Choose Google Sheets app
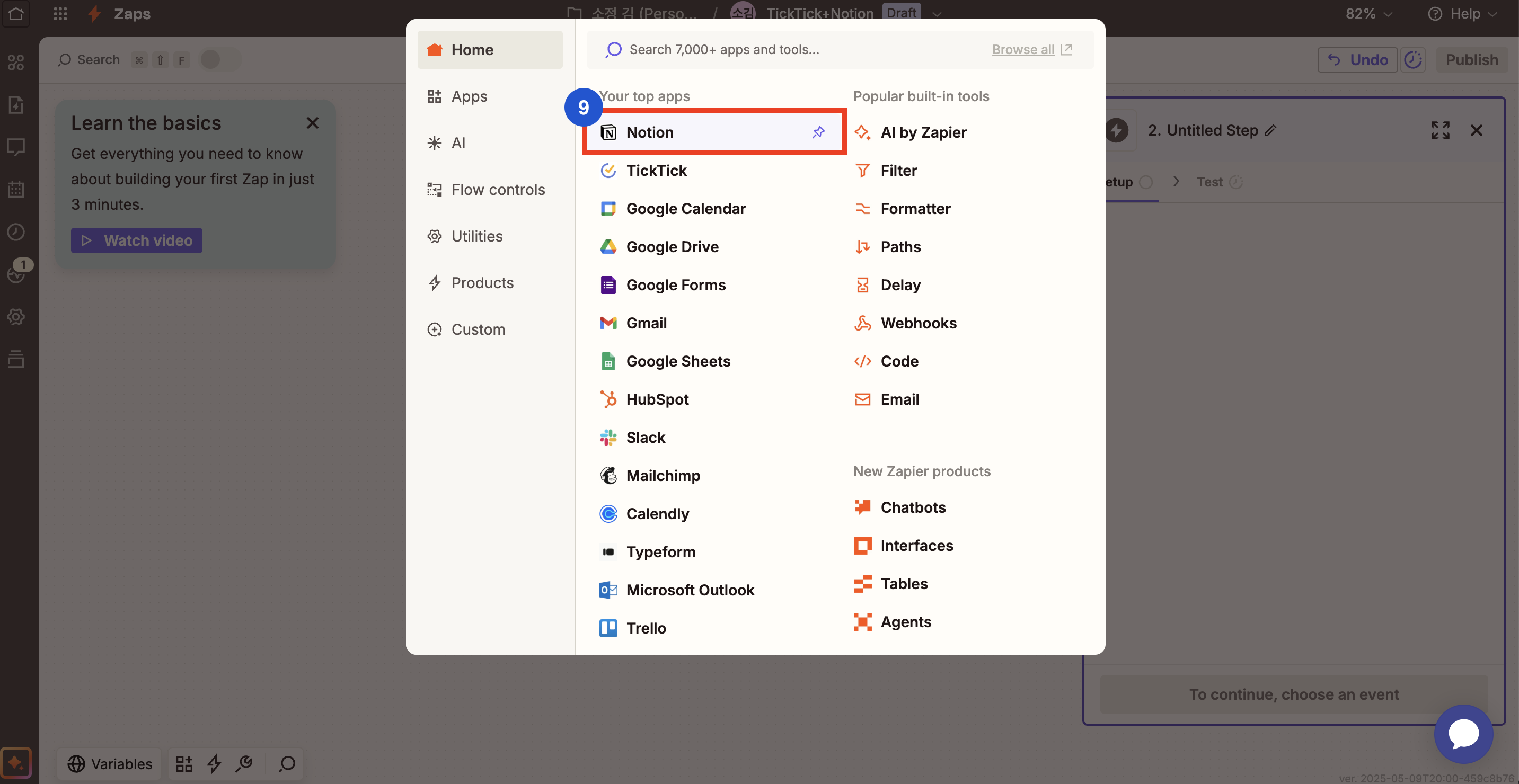Viewport: 1519px width, 784px height. pos(713,361)
